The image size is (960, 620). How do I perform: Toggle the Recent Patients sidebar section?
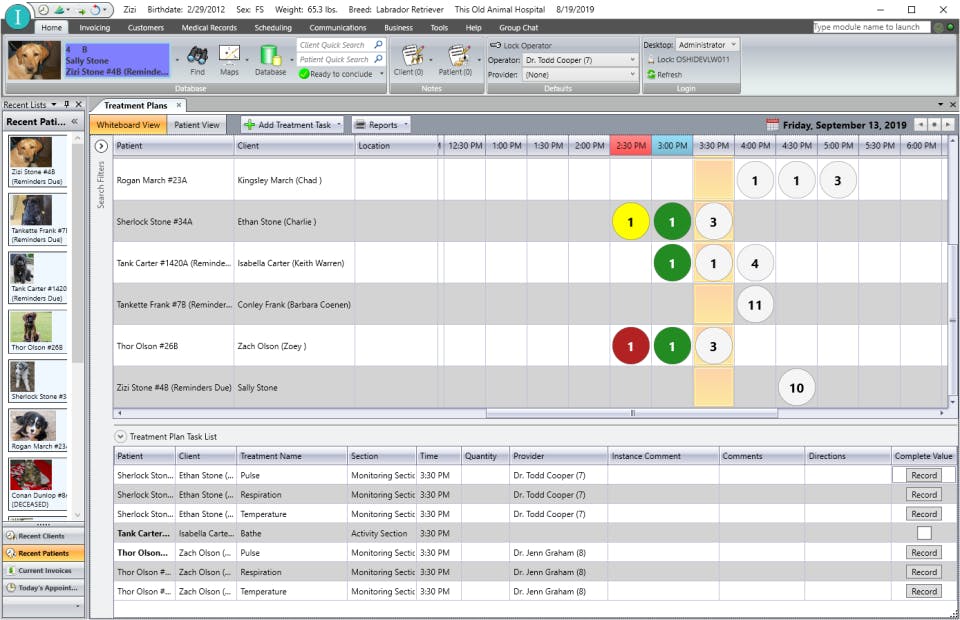click(x=42, y=552)
